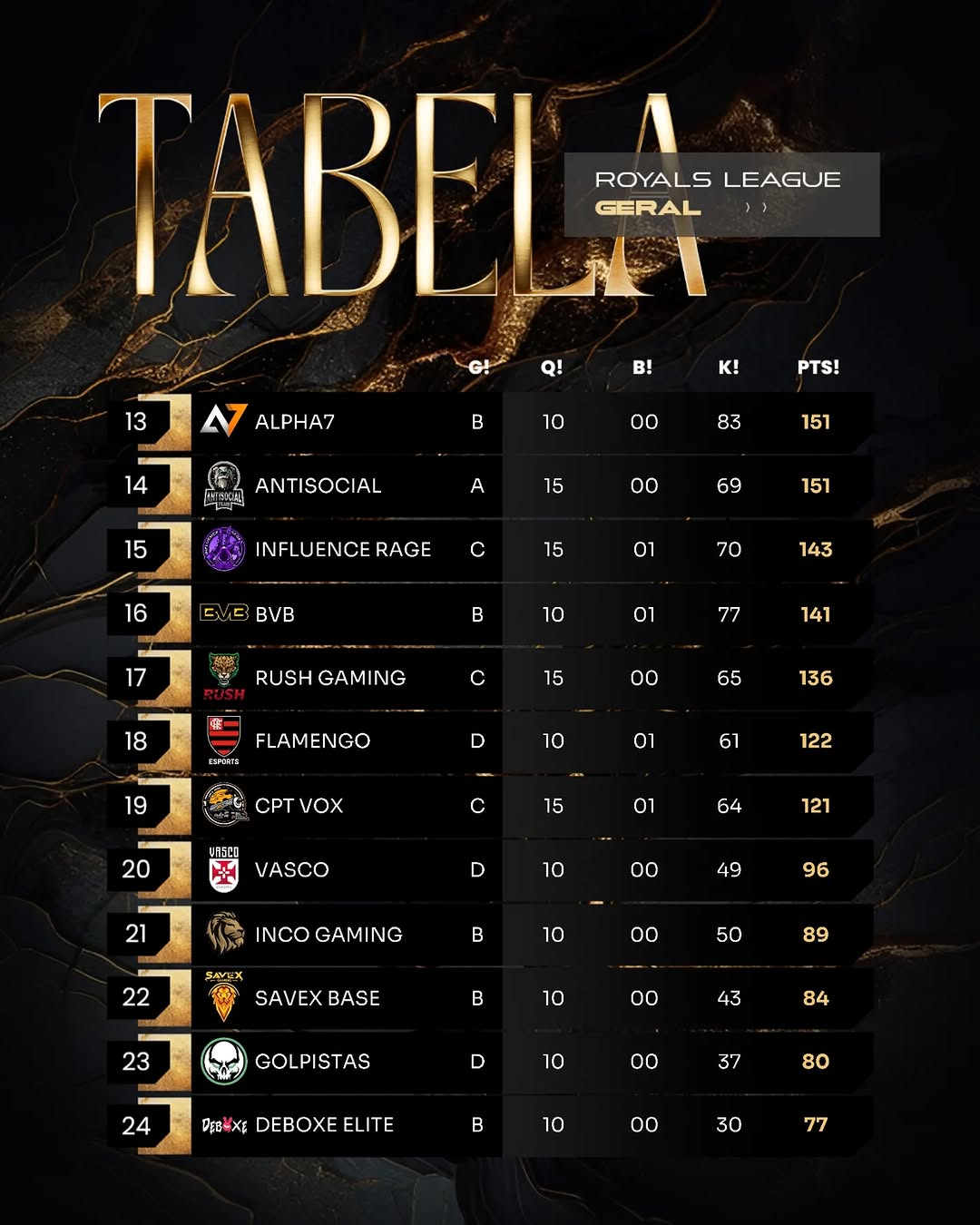This screenshot has height=1225, width=980.
Task: Click the GERAL label under Royals League
Action: 648,208
